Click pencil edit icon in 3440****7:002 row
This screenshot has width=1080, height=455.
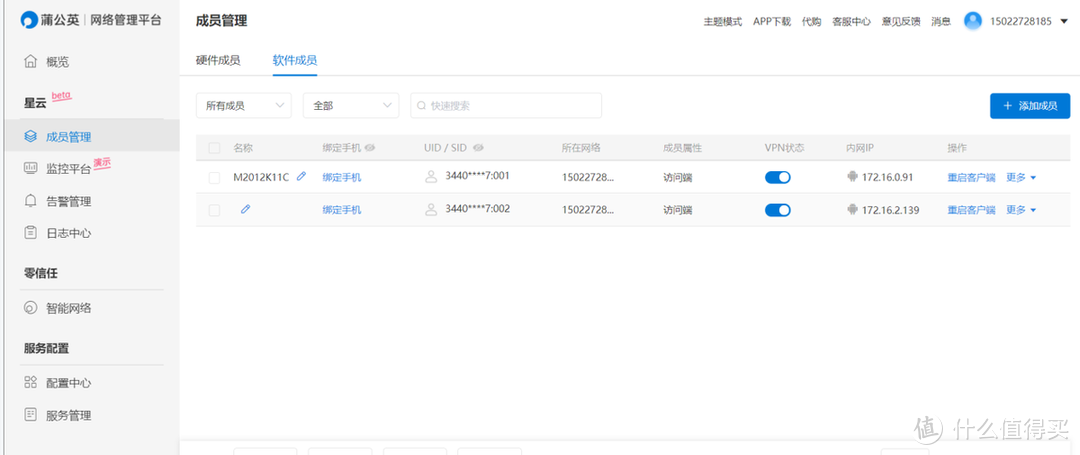[x=245, y=209]
